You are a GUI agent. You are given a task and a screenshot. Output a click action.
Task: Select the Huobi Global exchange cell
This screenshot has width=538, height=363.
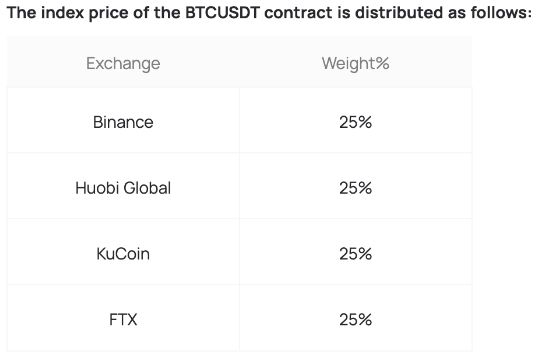(x=123, y=188)
